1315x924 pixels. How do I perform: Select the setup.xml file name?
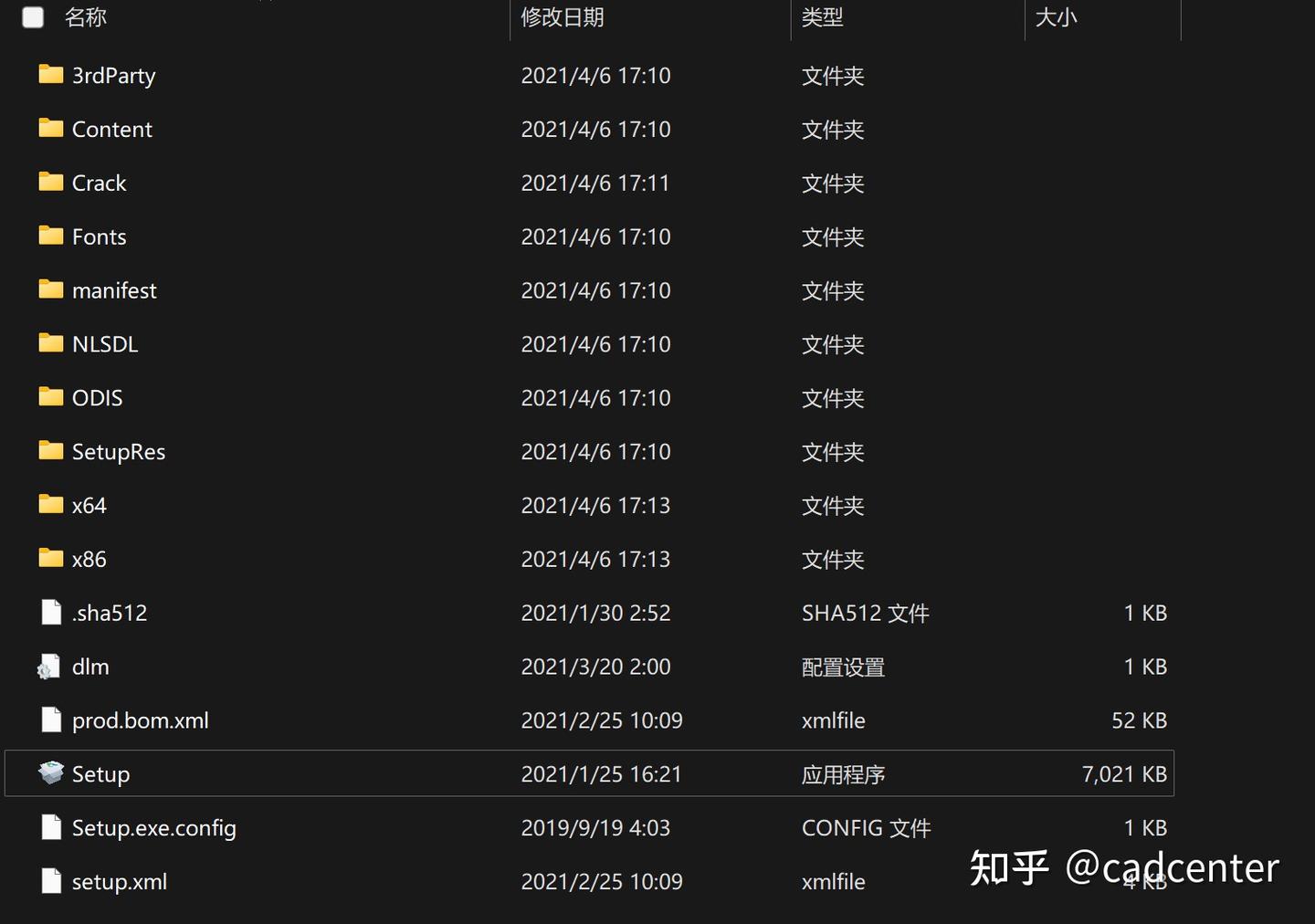pyautogui.click(x=120, y=882)
